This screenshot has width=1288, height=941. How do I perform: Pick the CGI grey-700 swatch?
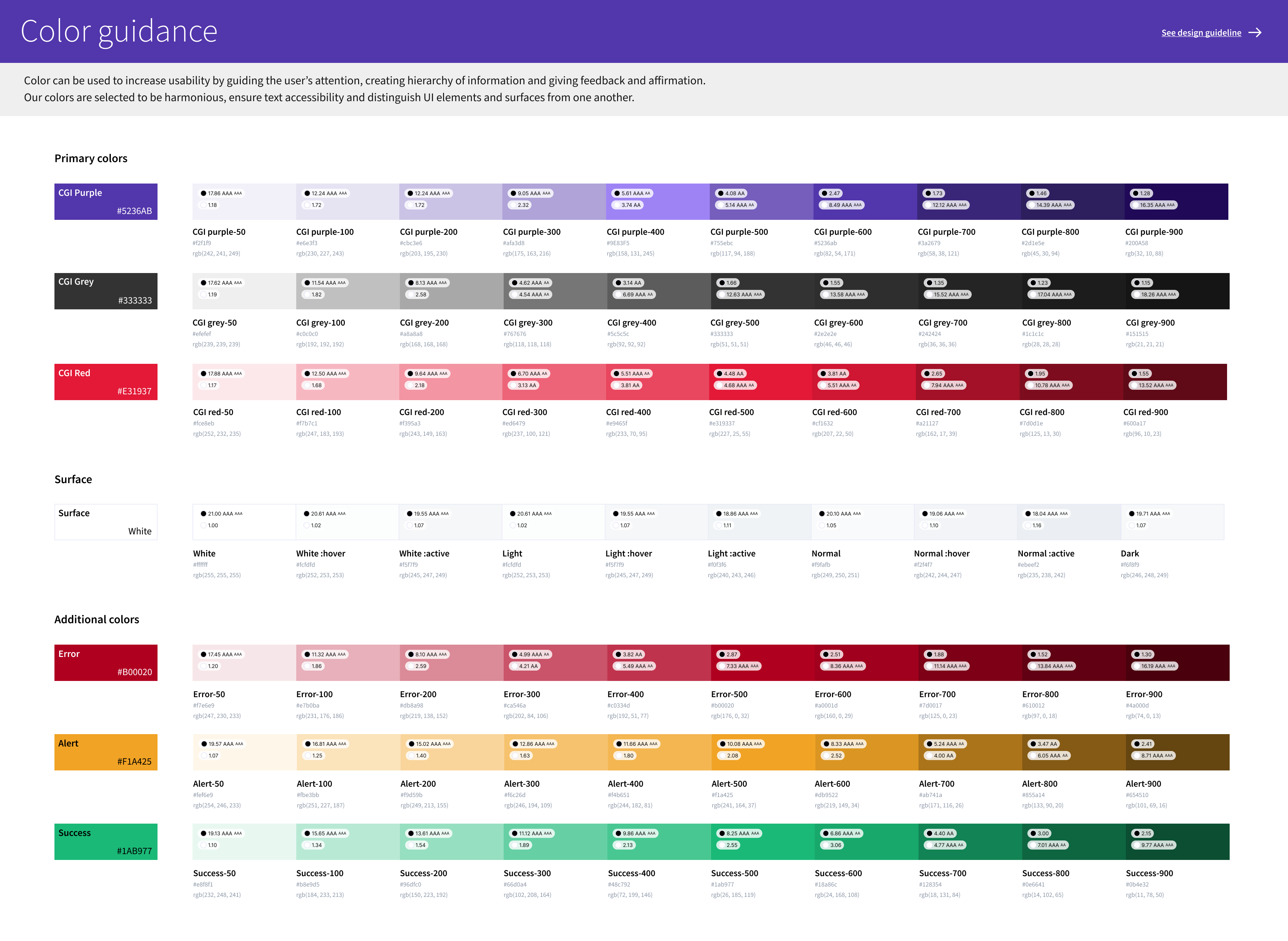(x=970, y=291)
